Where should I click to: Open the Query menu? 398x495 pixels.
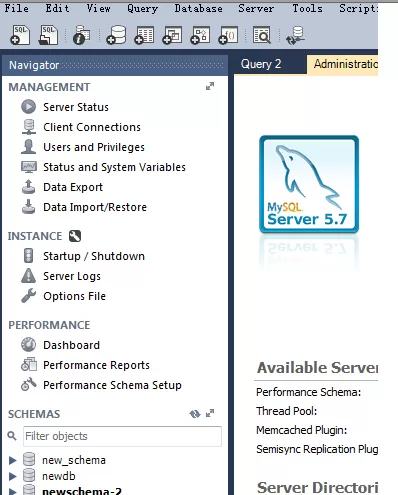[142, 8]
